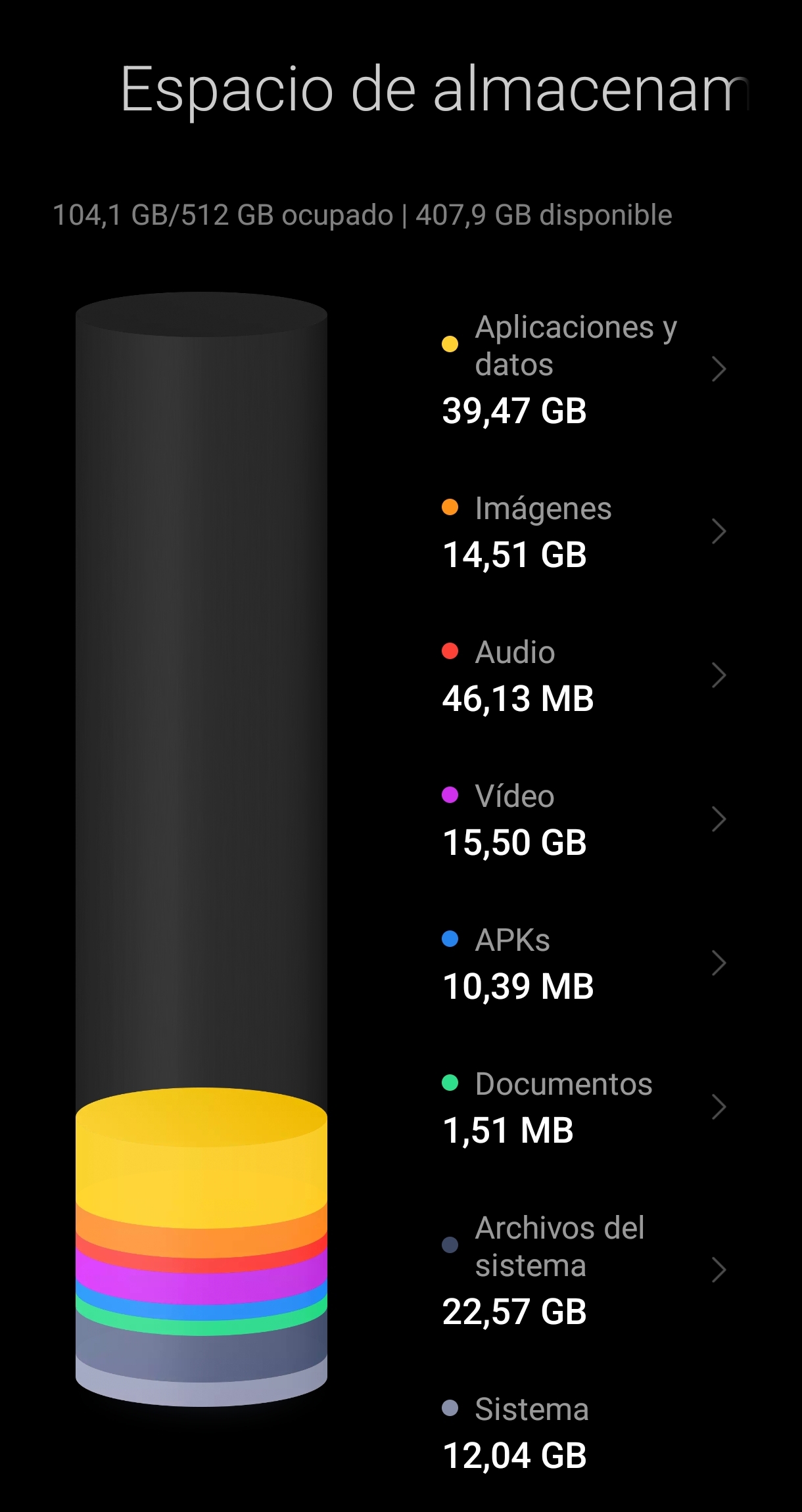The height and width of the screenshot is (1512, 802).
Task: Open the Aplicaciones y datos chevron arrow
Action: 719,369
